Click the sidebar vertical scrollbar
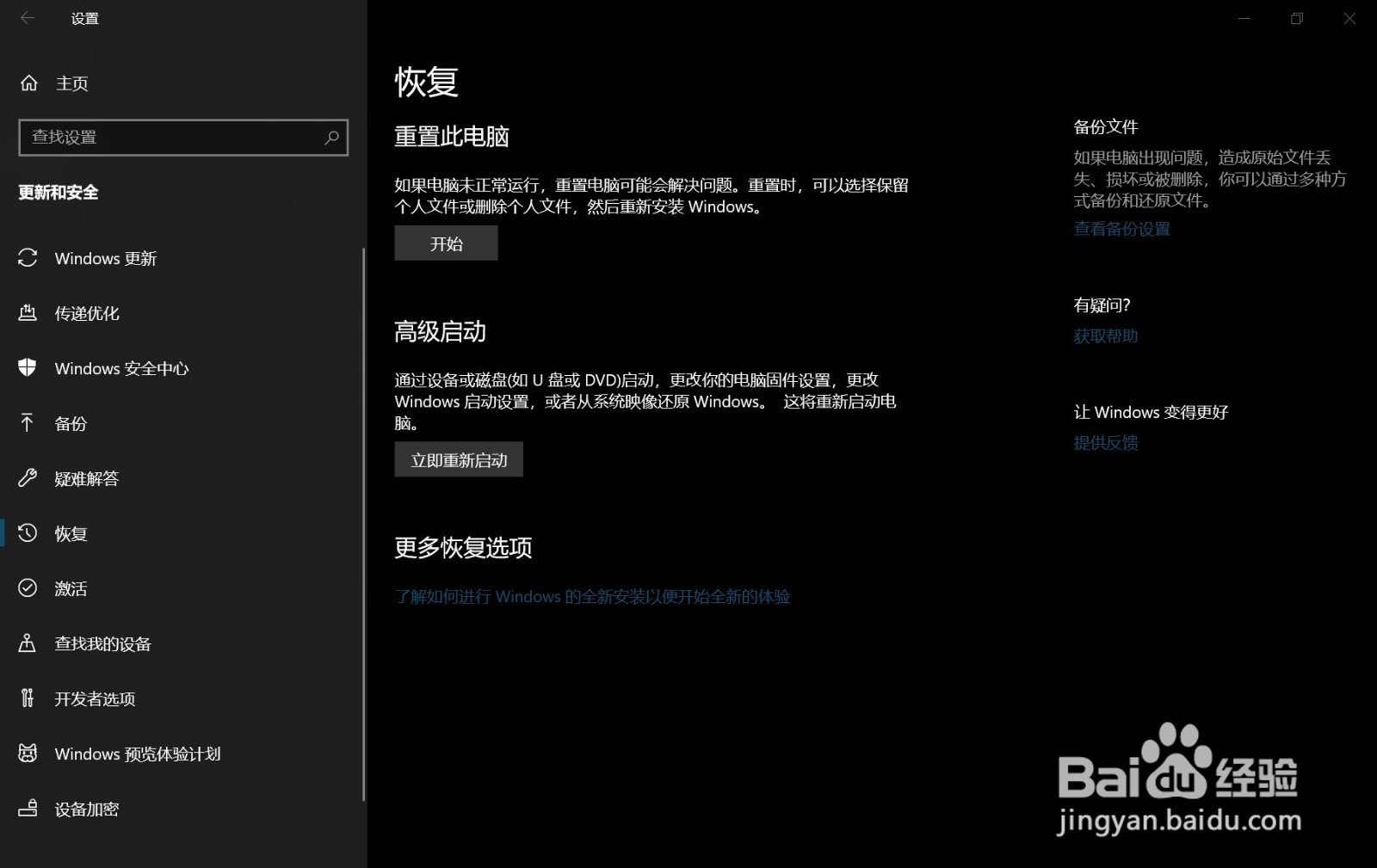This screenshot has width=1377, height=868. 364,525
